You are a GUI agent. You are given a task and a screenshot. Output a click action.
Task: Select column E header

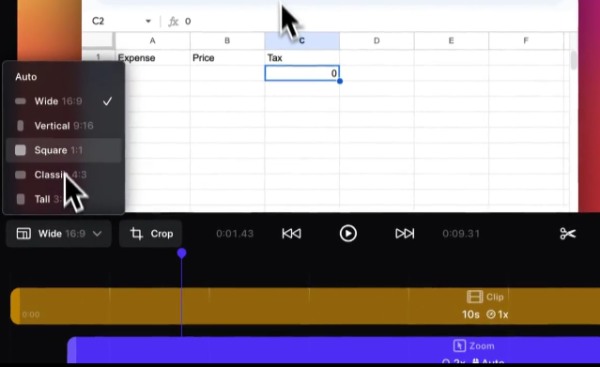(451, 41)
